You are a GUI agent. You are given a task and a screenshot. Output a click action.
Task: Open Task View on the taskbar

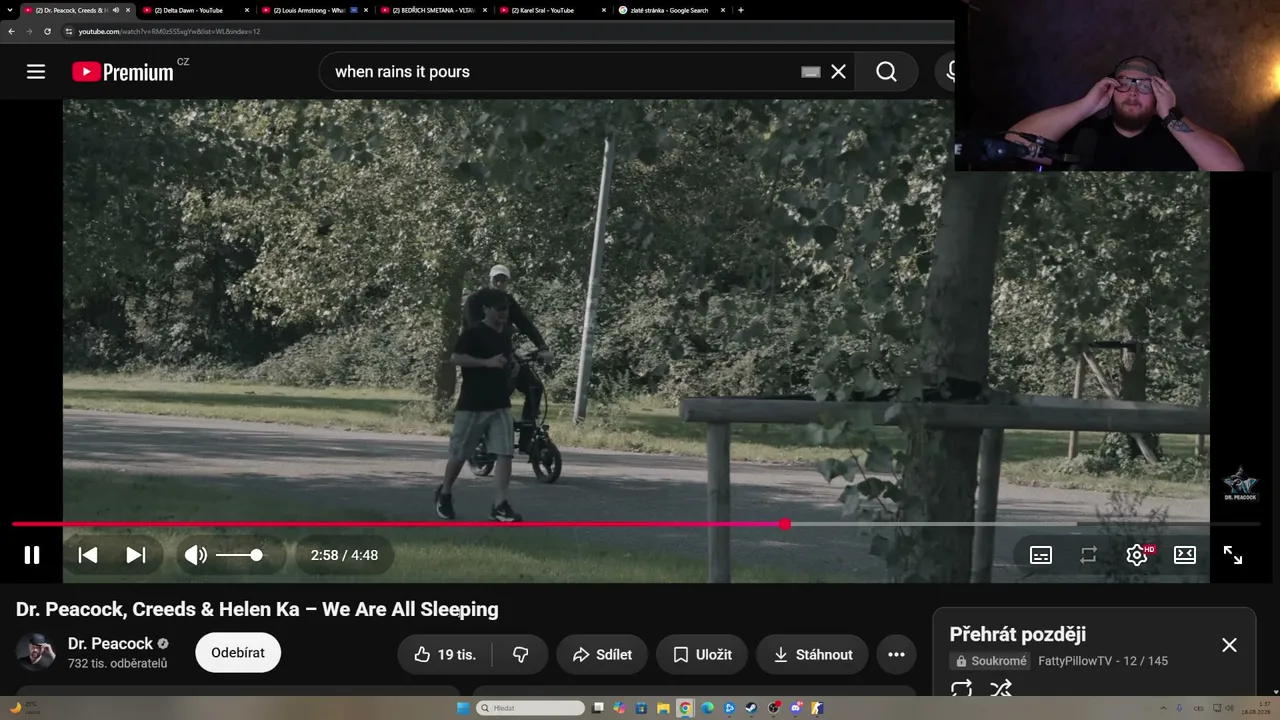(x=598, y=708)
